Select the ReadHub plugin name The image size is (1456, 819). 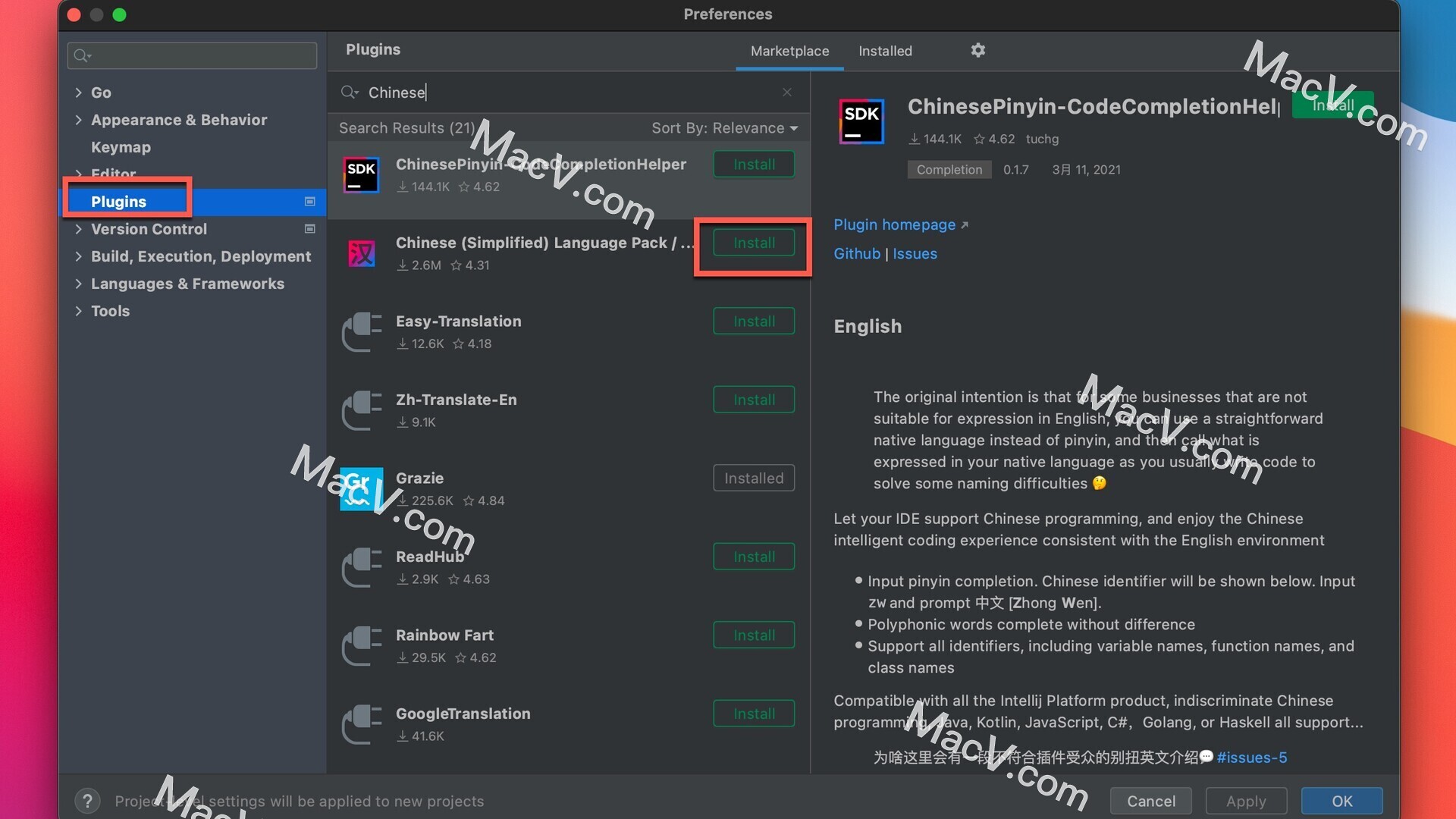429,557
